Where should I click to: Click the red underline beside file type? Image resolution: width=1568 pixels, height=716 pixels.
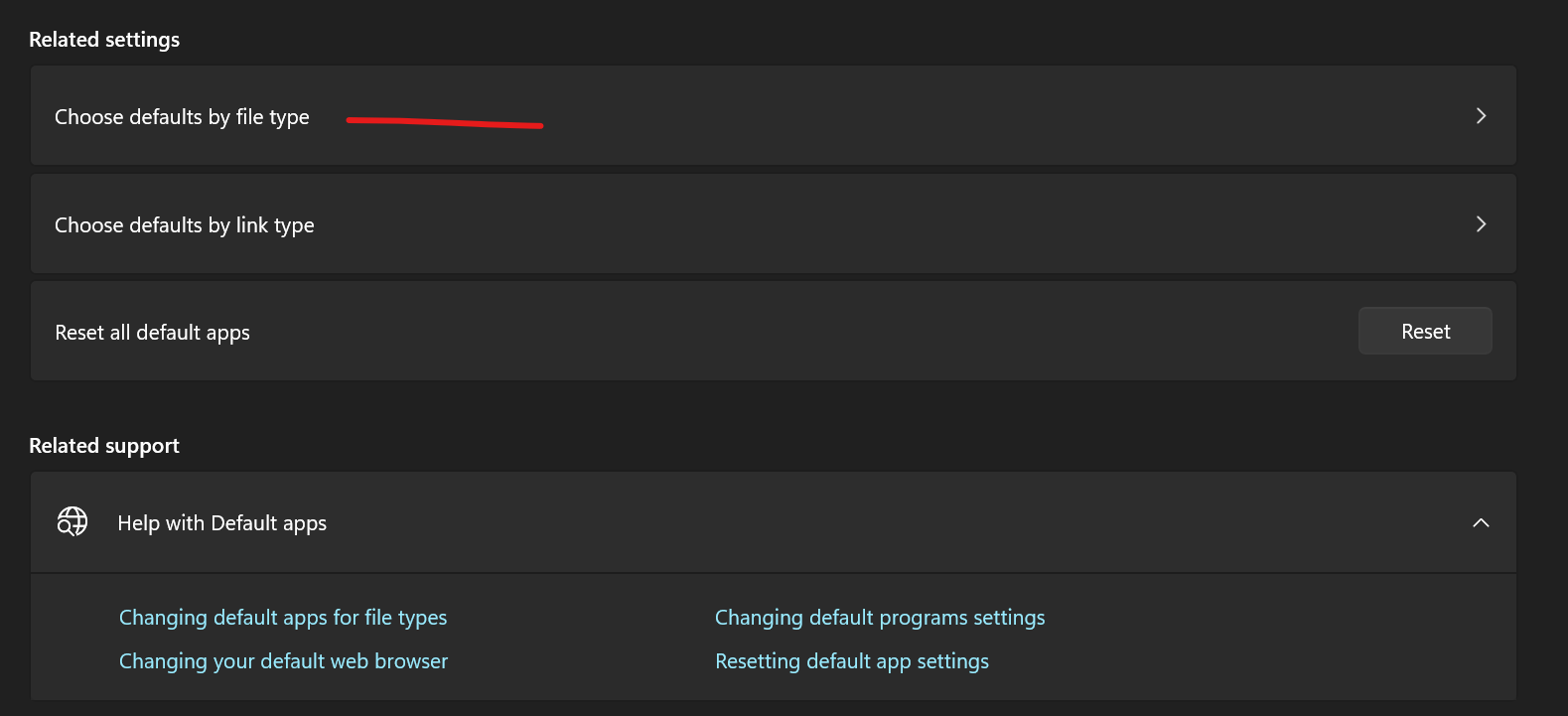pos(444,122)
